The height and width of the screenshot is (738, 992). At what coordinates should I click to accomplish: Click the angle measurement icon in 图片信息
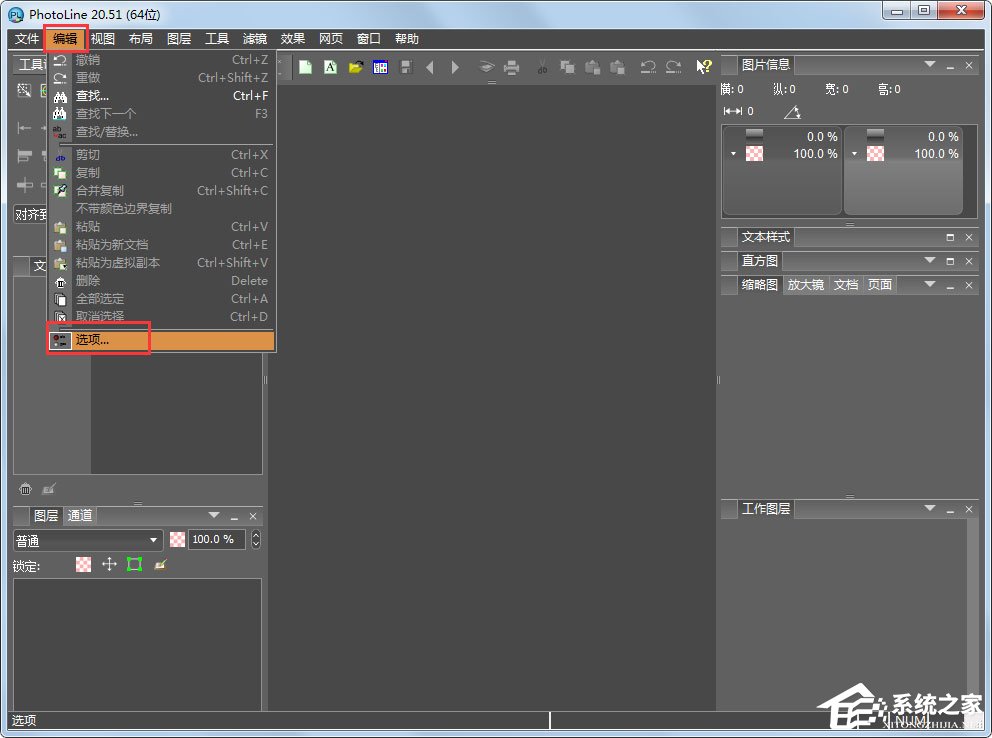[x=792, y=112]
